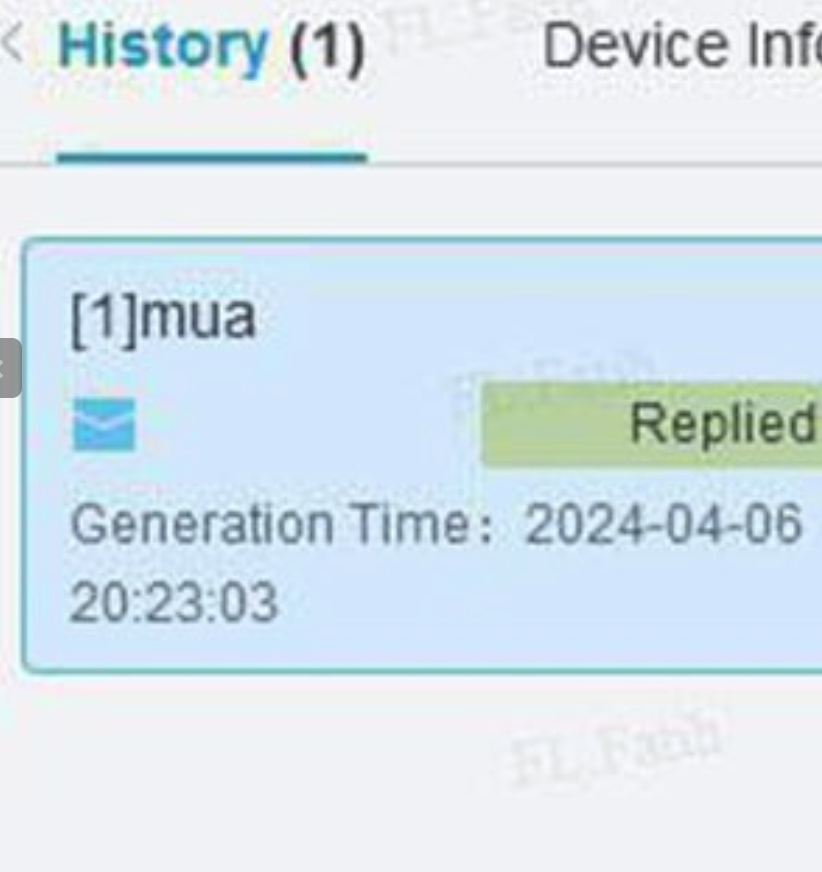This screenshot has height=872, width=822.
Task: Click the 2024-04-06 generation date
Action: pos(663,524)
